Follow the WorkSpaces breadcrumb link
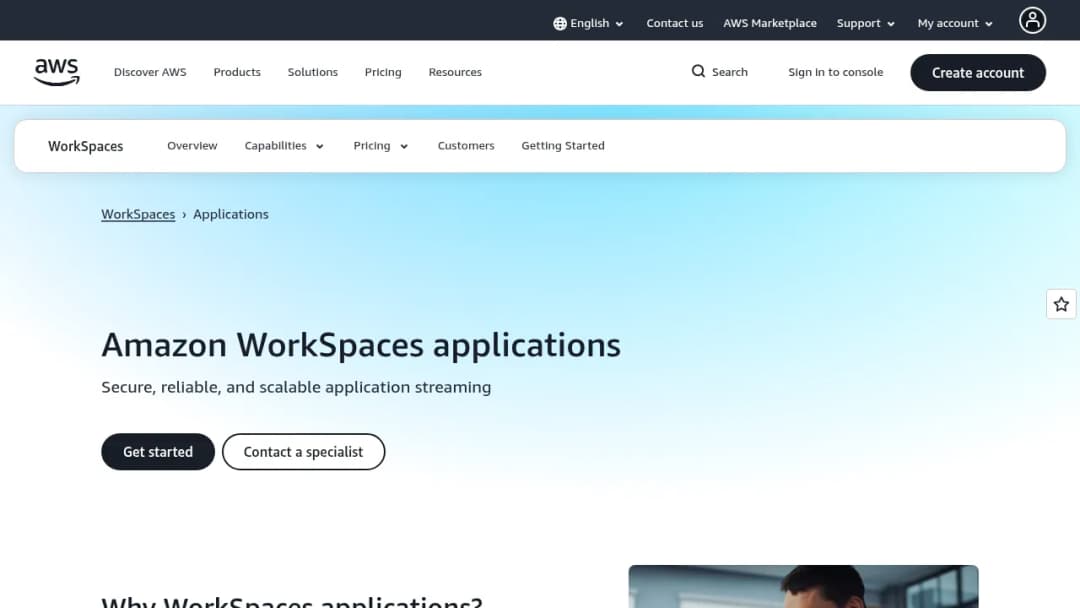1080x608 pixels. point(138,214)
